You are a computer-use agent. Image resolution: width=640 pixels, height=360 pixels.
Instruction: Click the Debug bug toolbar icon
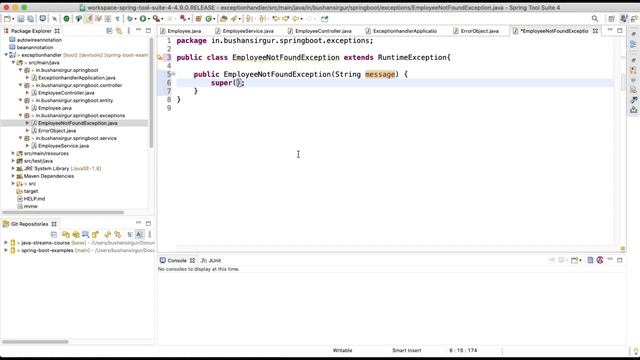(x=130, y=19)
